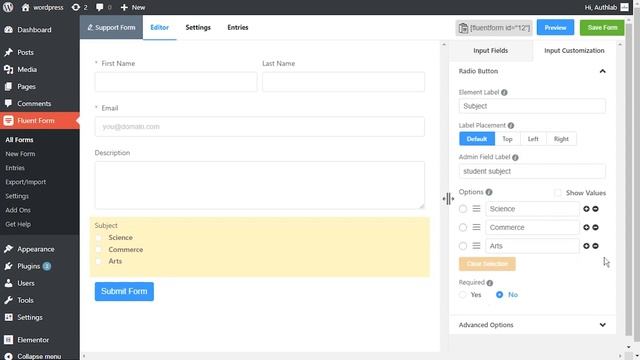Open the updates counter in admin bar
640x360 pixels.
click(x=79, y=7)
